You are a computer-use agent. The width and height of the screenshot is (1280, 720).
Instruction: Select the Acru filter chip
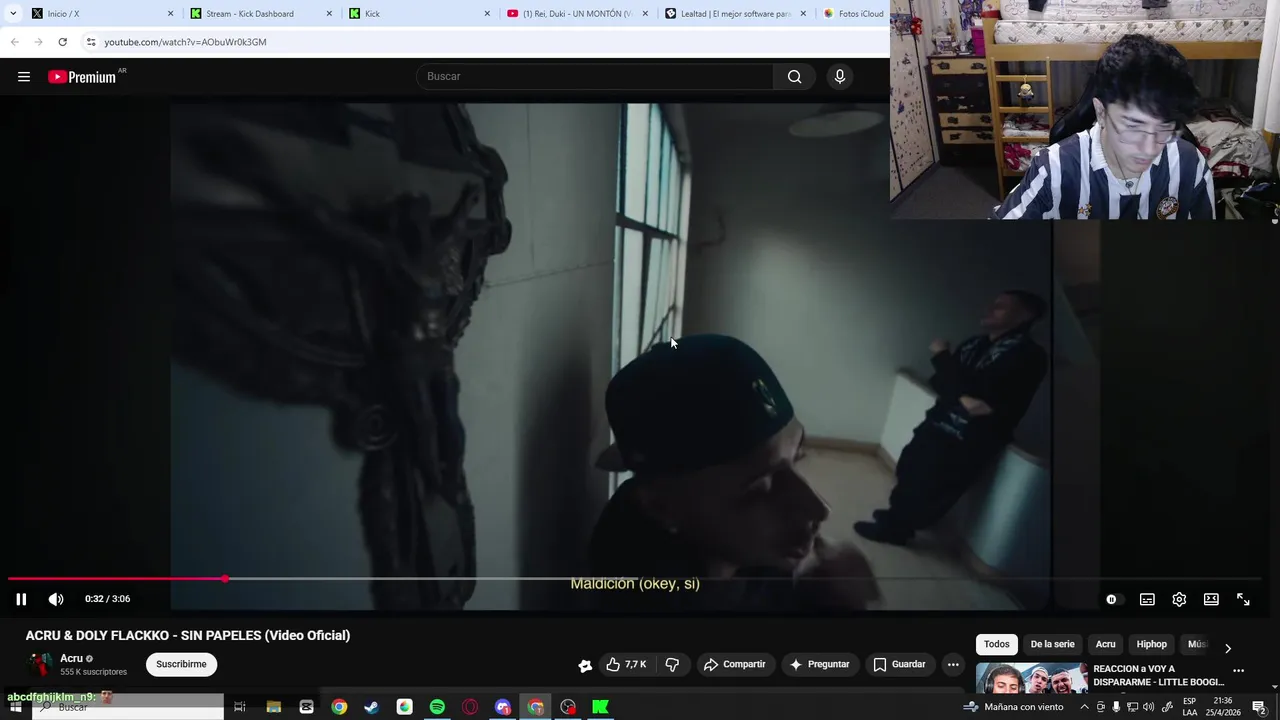coord(1105,644)
